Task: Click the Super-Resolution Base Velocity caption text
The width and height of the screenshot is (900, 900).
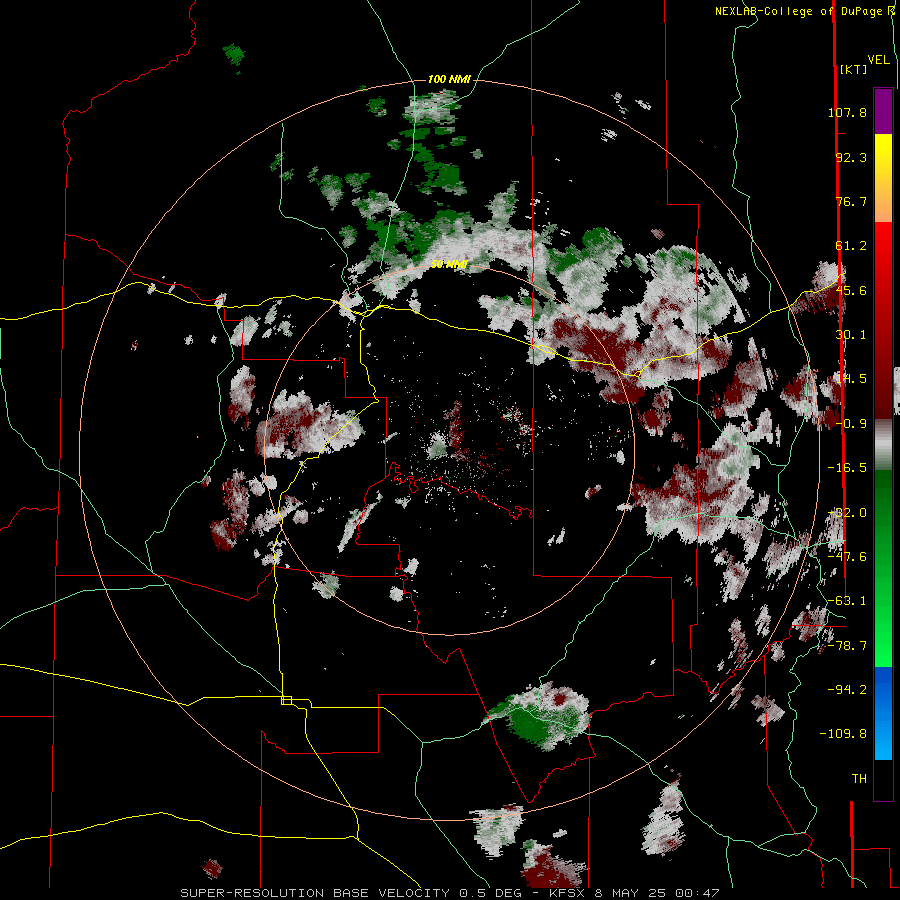Action: 450,893
